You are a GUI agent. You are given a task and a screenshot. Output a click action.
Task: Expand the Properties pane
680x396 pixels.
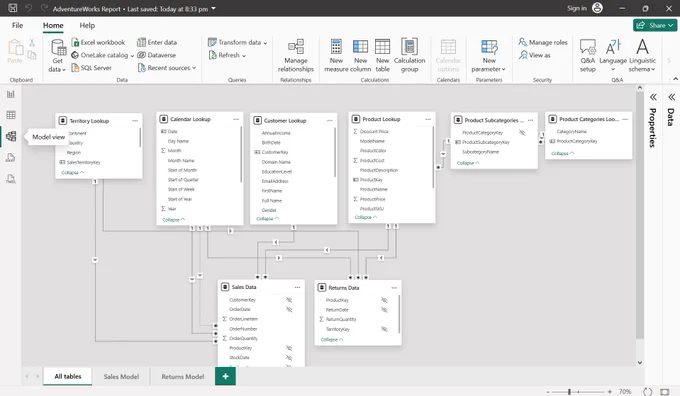pos(653,97)
